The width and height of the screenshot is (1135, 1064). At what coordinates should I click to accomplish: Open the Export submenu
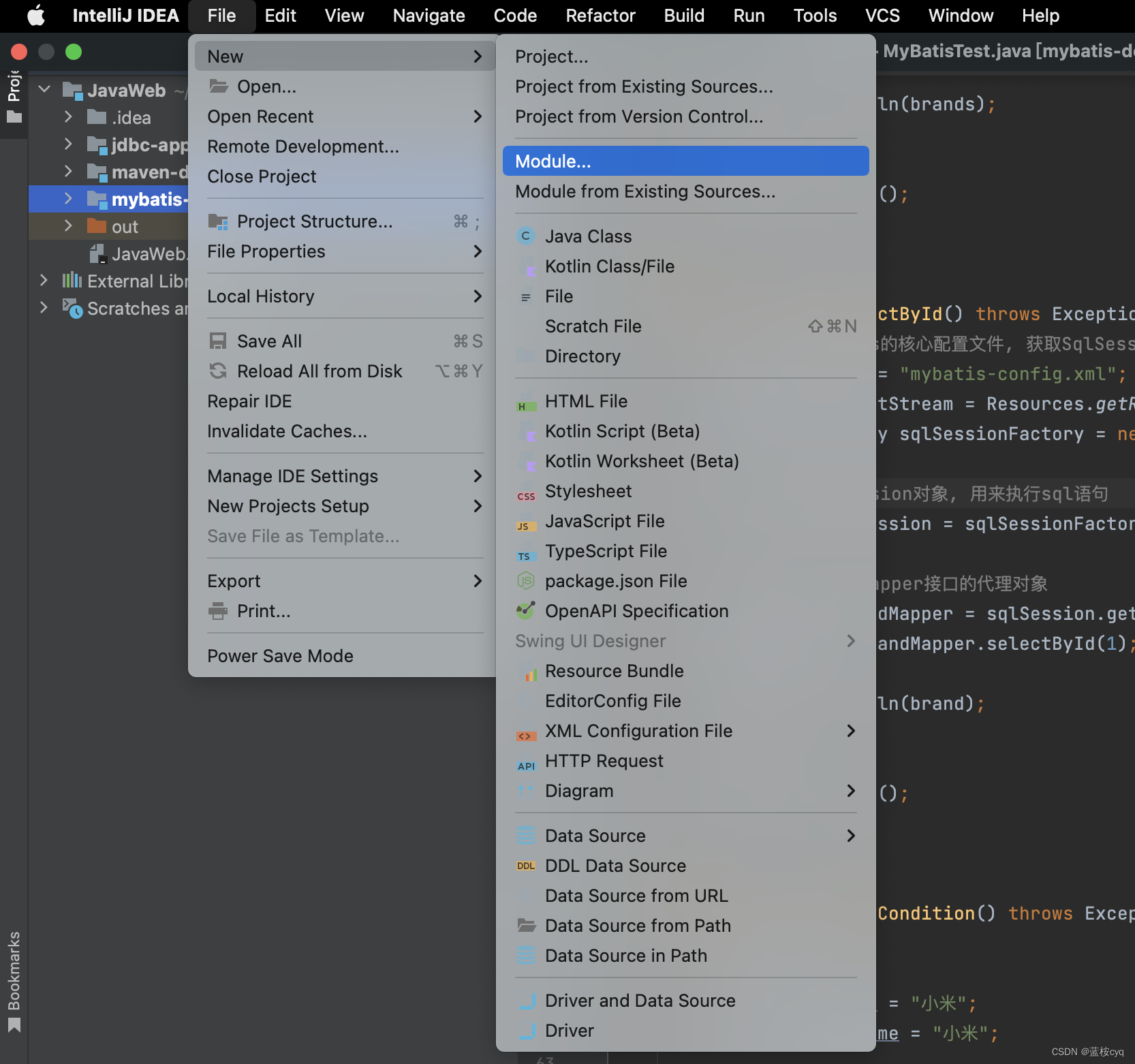(x=345, y=581)
